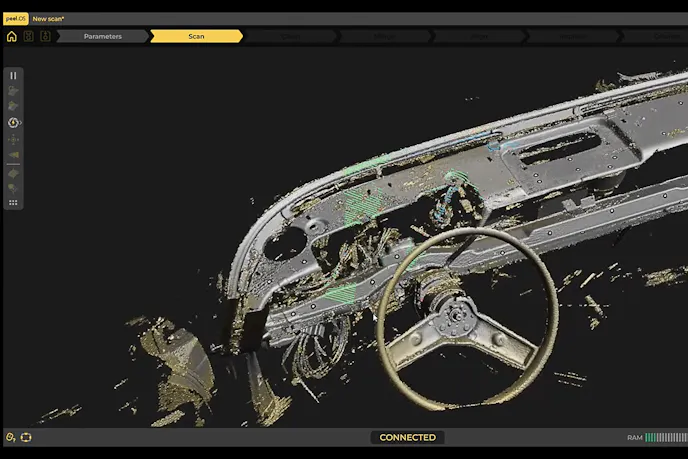Expand the scan mode flyout arrow

point(22,123)
